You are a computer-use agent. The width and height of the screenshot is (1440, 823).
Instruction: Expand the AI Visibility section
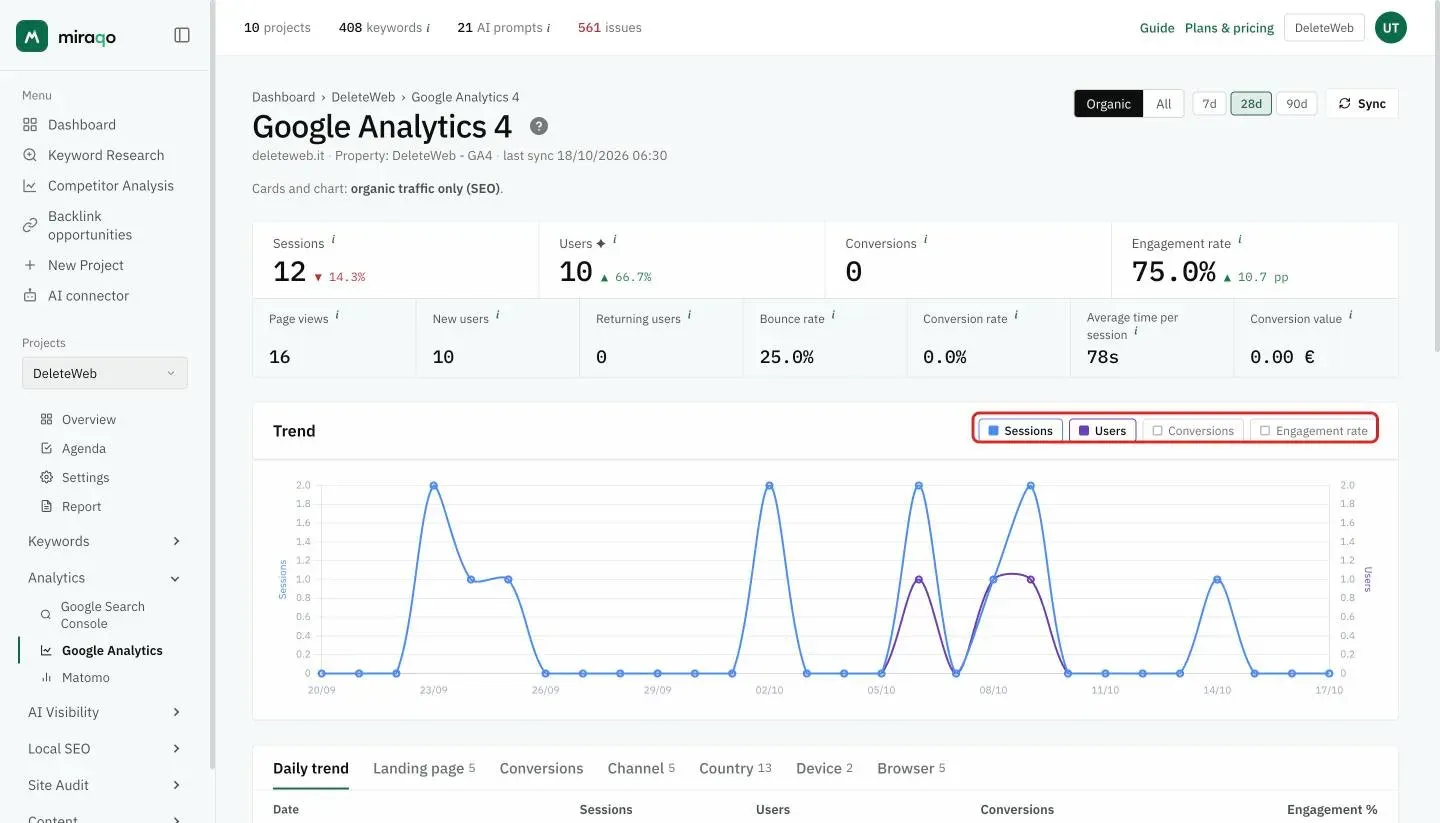point(104,712)
